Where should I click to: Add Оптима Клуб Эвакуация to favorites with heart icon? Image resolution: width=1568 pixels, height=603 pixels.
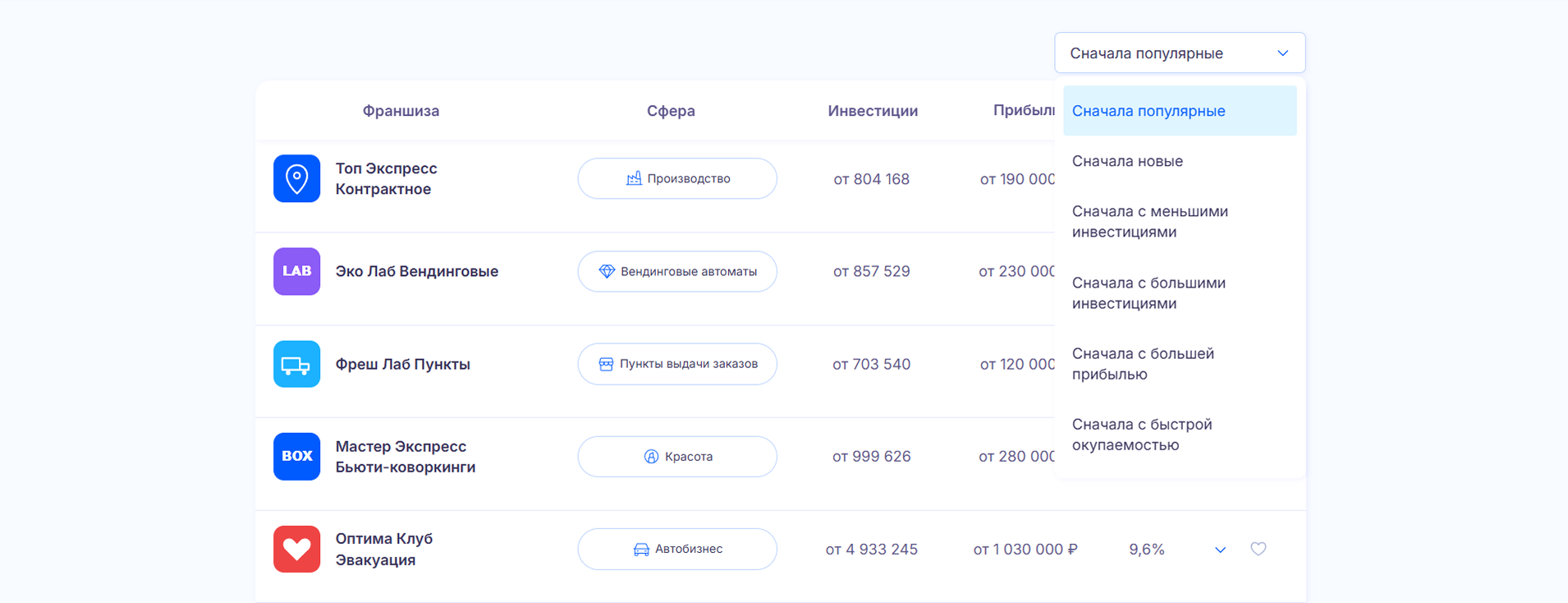click(1259, 549)
